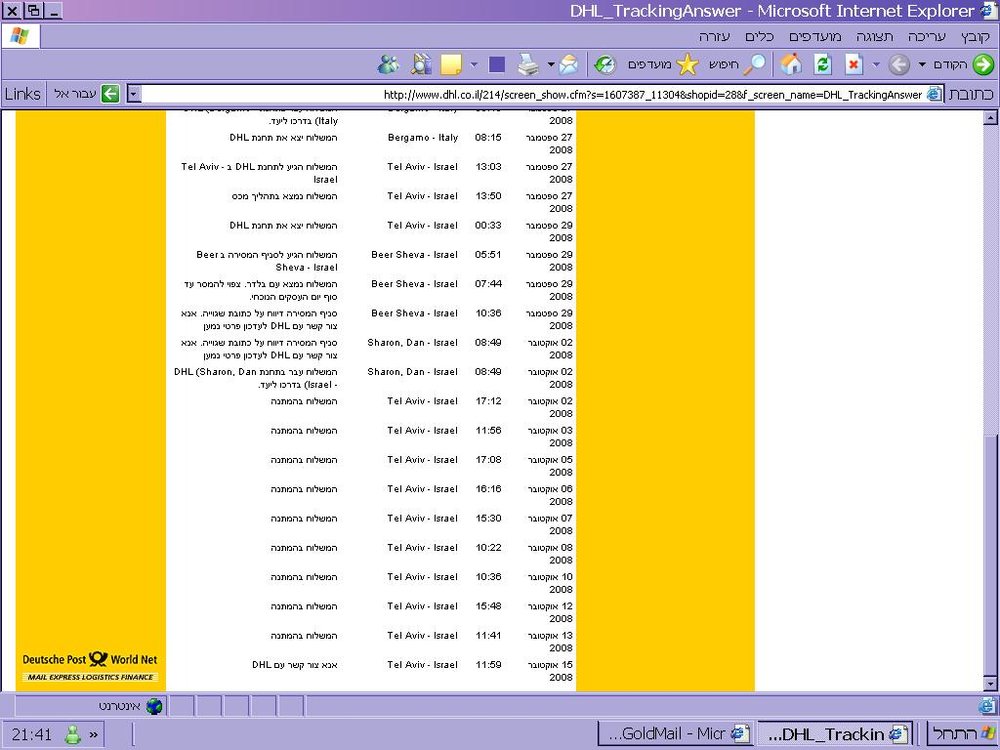Switch to the DHL_Trackin taskbar button

point(835,734)
